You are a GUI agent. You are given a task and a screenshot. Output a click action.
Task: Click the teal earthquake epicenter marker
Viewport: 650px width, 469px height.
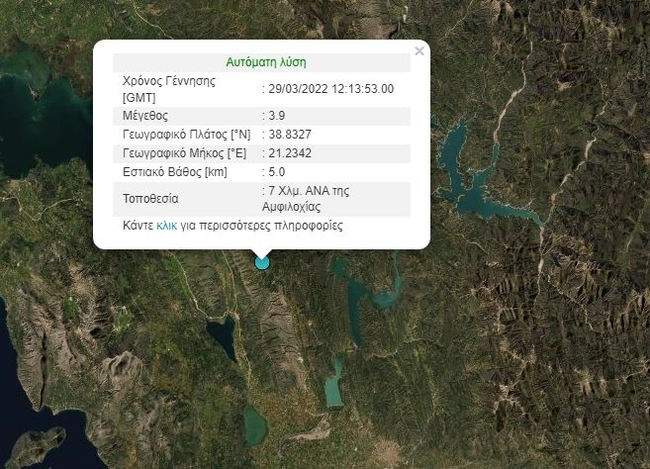pyautogui.click(x=262, y=262)
